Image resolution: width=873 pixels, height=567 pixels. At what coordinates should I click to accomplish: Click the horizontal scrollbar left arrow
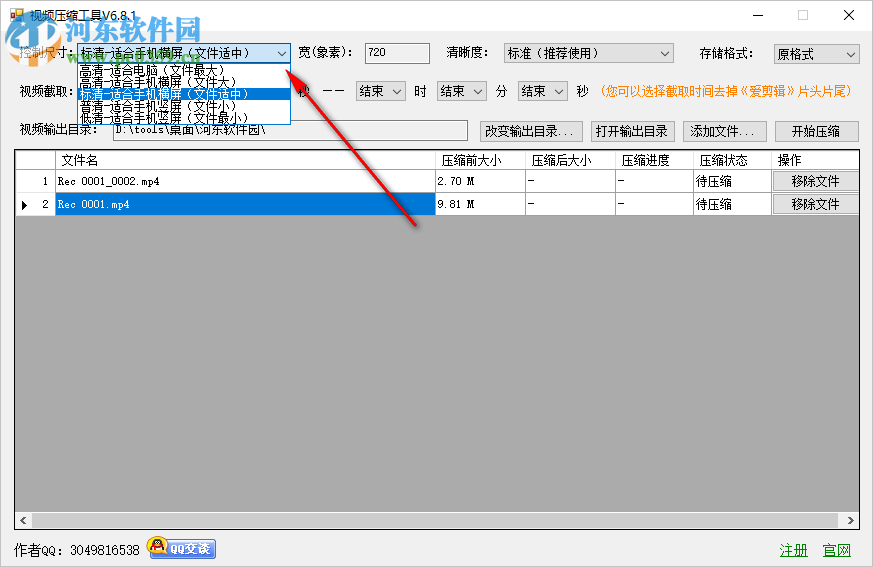(23, 520)
